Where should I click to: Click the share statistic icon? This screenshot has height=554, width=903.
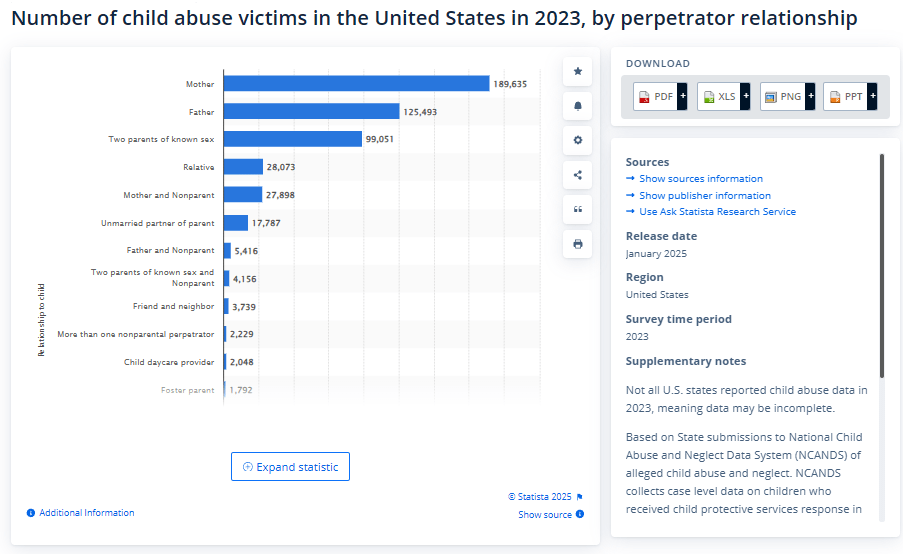(x=578, y=175)
